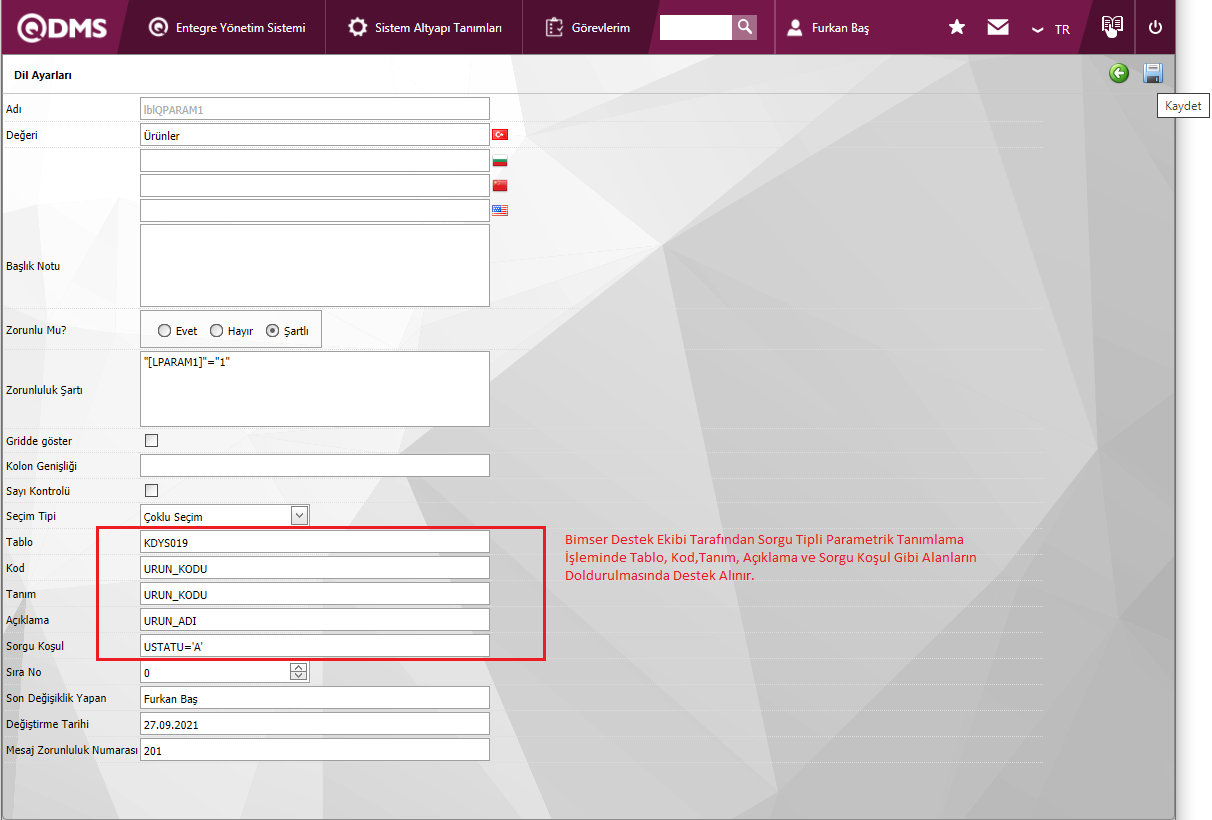Screen dimensions: 1212x820
Task: Click the Tanım field URUN_KODU
Action: point(315,593)
